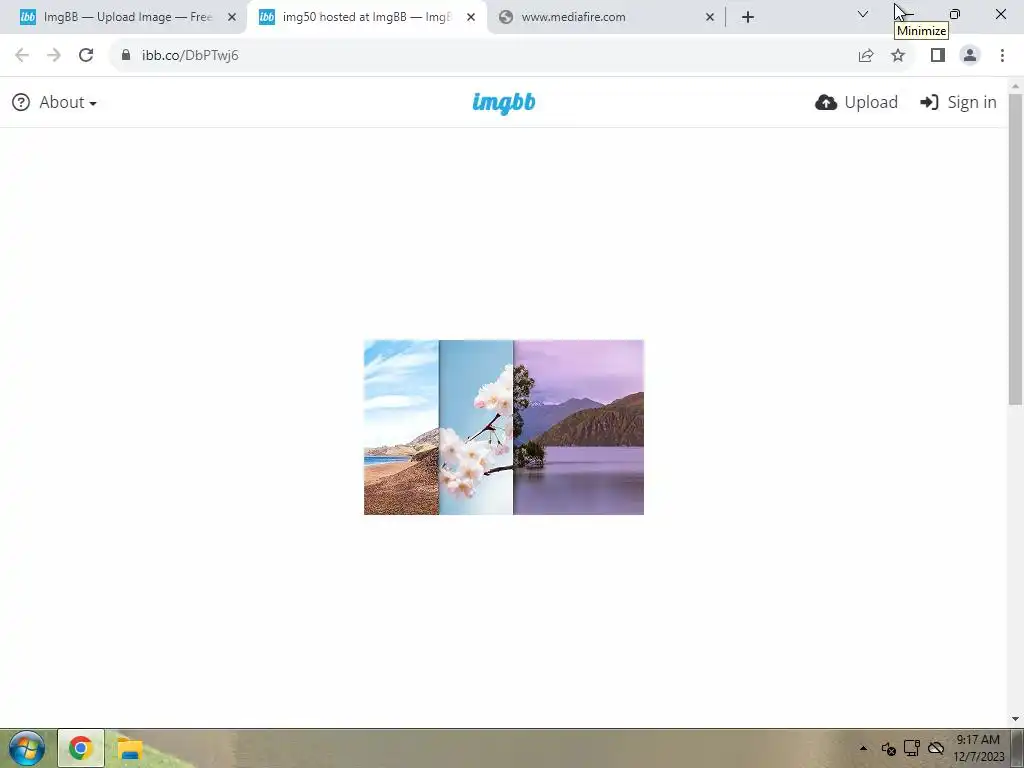This screenshot has width=1024, height=768.
Task: Click the muted volume tray icon
Action: pyautogui.click(x=888, y=748)
